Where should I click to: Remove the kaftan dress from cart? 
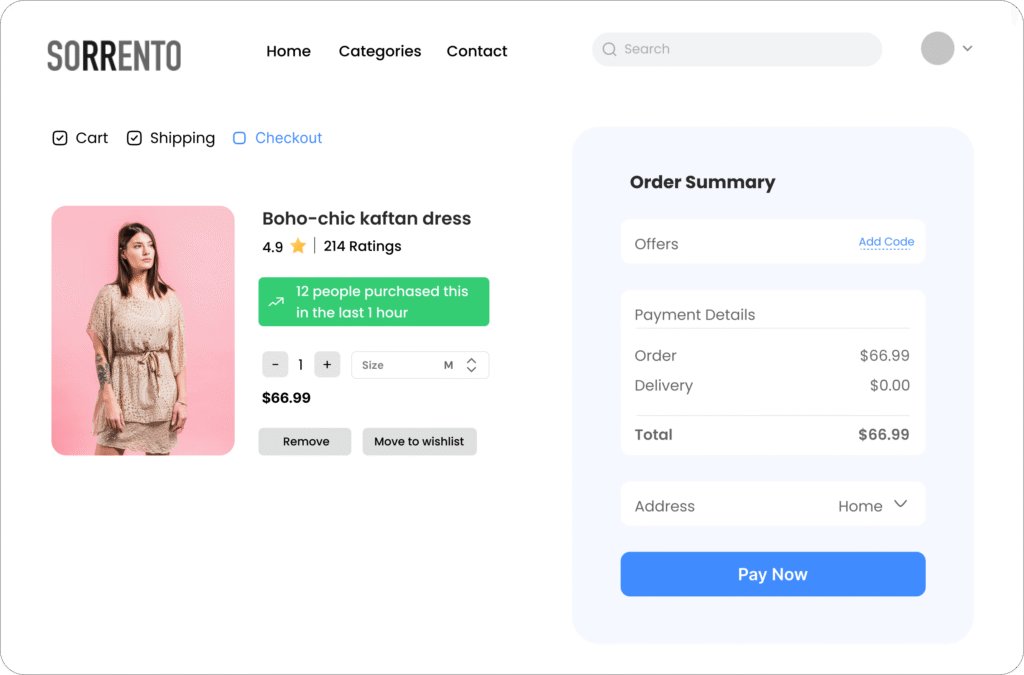click(305, 441)
